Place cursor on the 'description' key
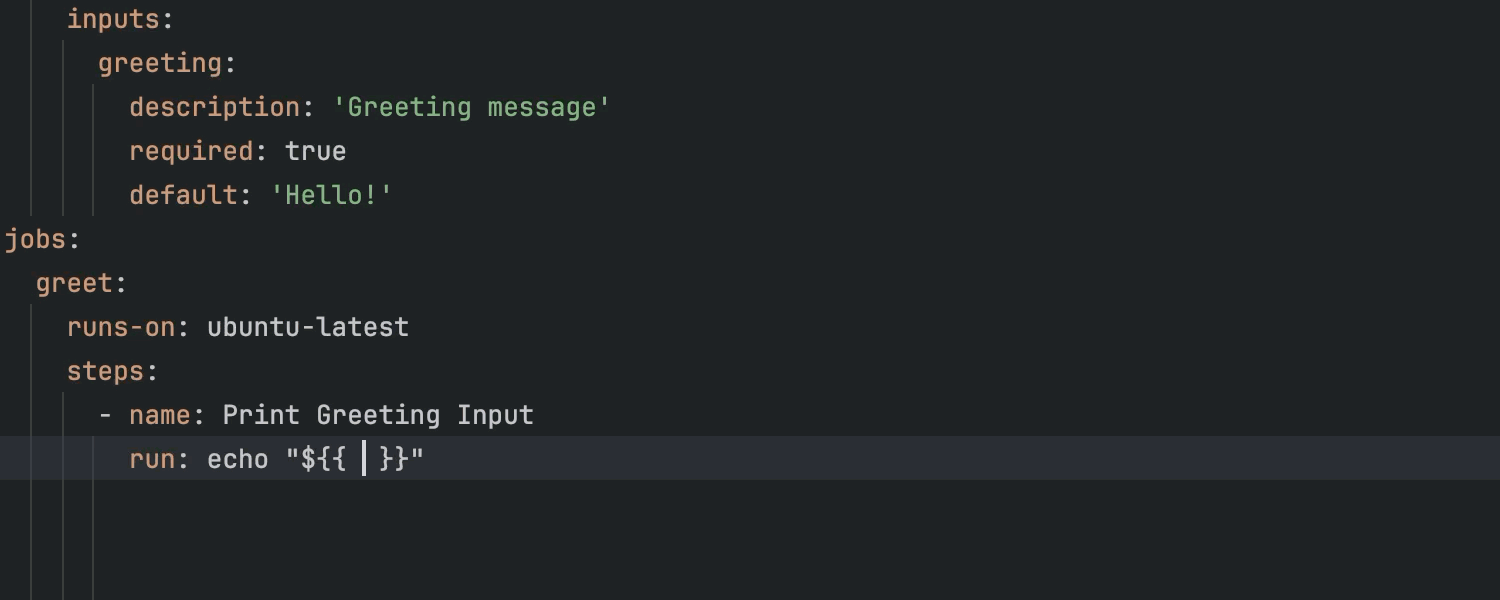 click(x=214, y=108)
